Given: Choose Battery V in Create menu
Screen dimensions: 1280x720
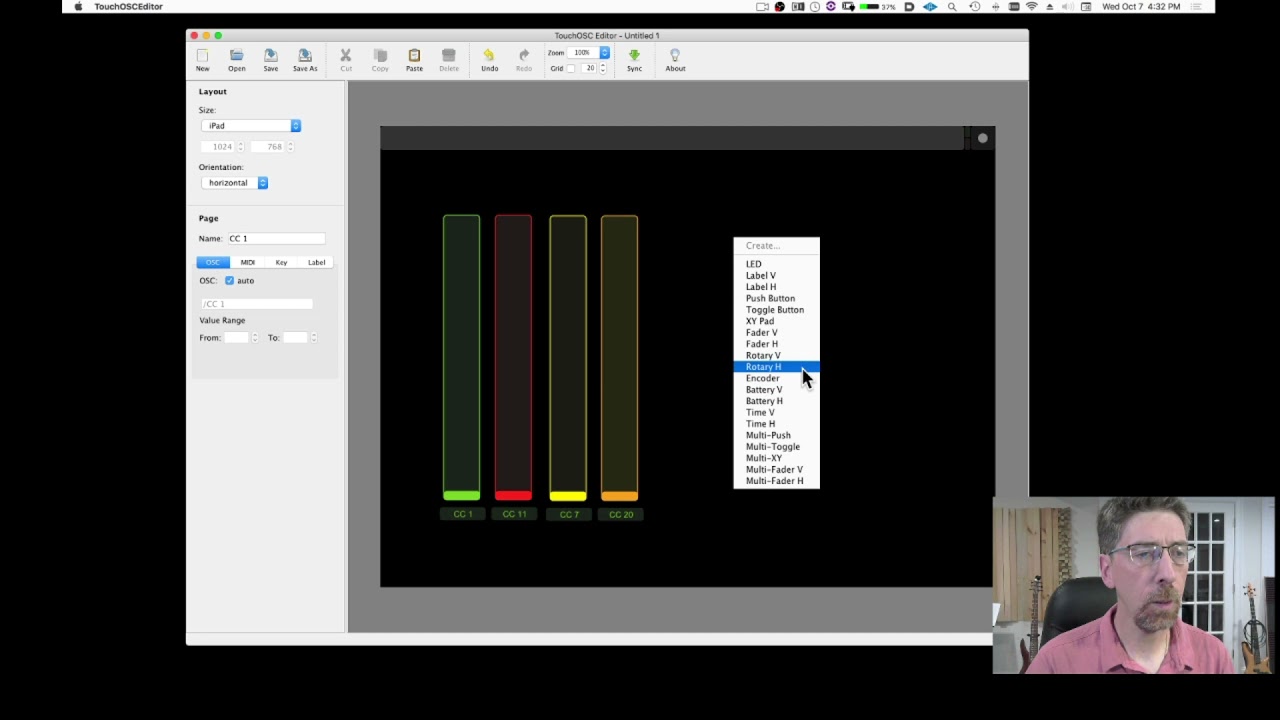Looking at the screenshot, I should tap(776, 390).
